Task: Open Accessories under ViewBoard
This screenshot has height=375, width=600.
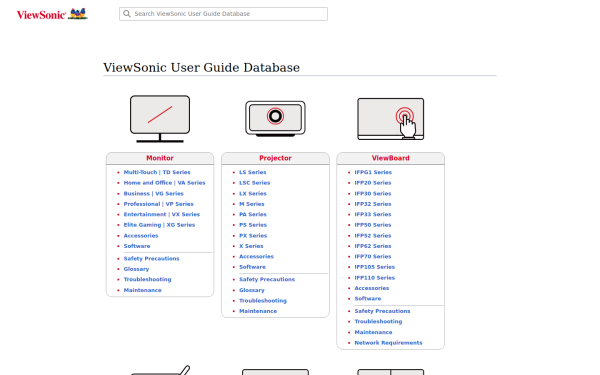Action: click(372, 288)
